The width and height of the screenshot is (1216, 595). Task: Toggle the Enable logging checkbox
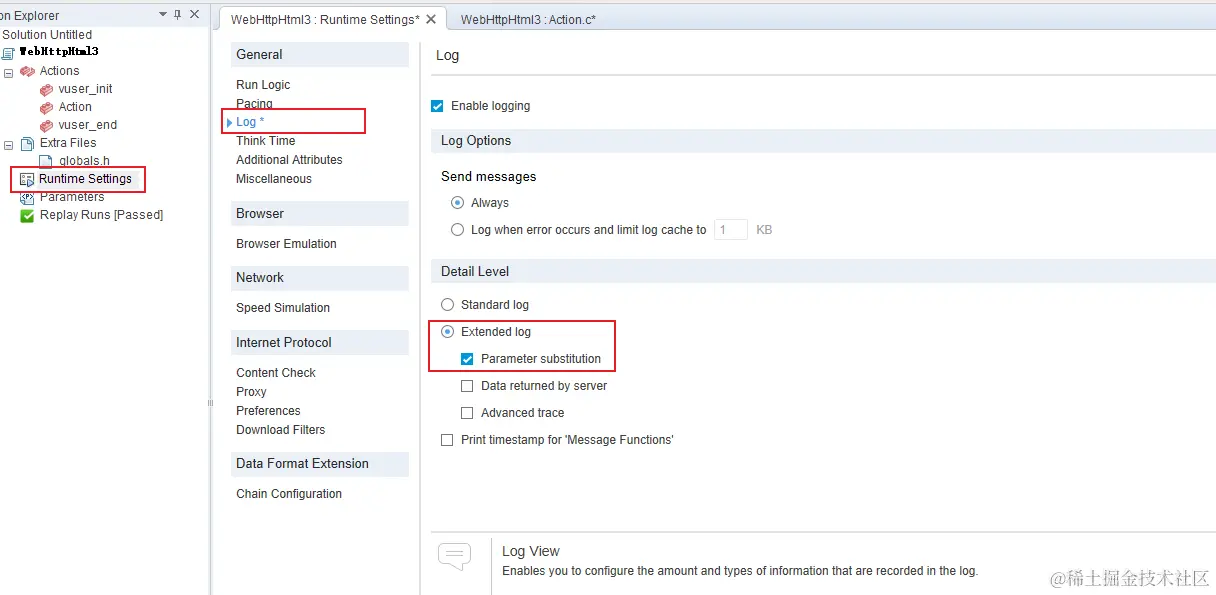coord(437,106)
